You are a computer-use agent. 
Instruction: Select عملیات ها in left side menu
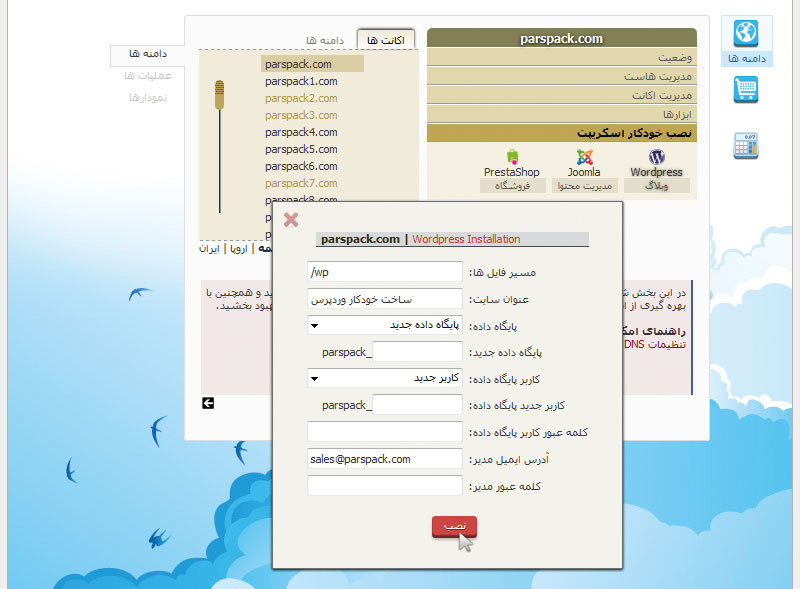click(148, 76)
